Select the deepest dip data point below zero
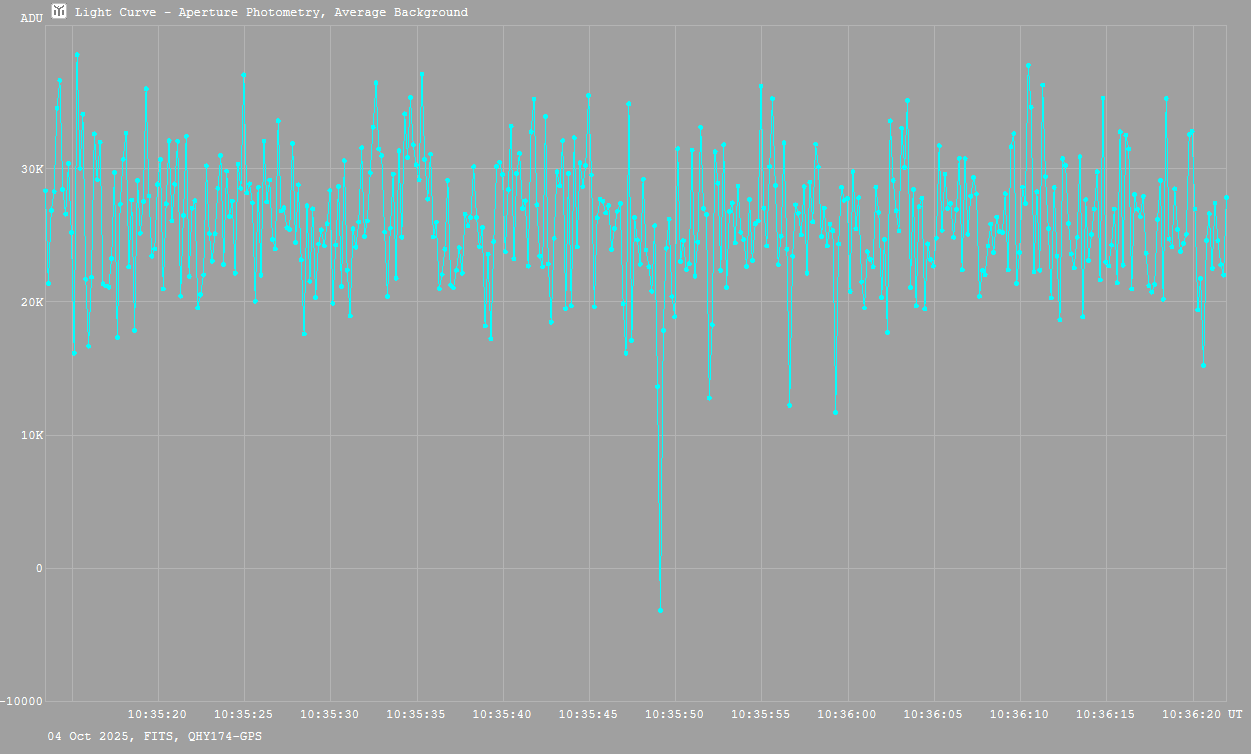 tap(660, 610)
